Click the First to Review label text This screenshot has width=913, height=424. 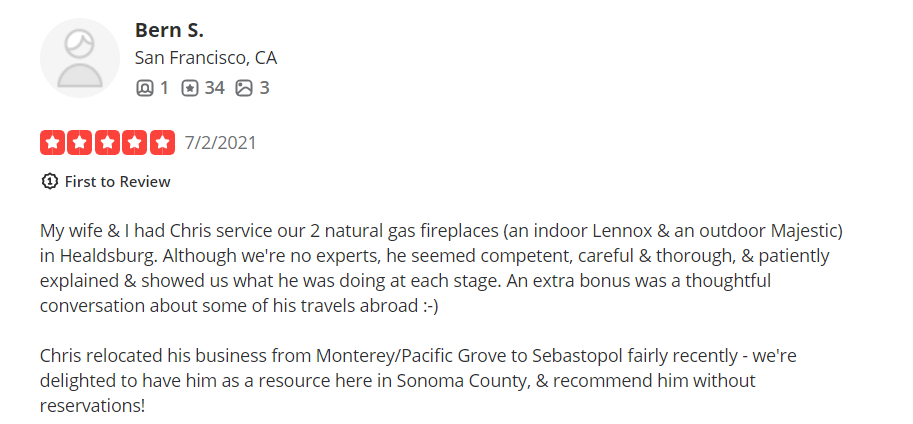click(x=118, y=182)
